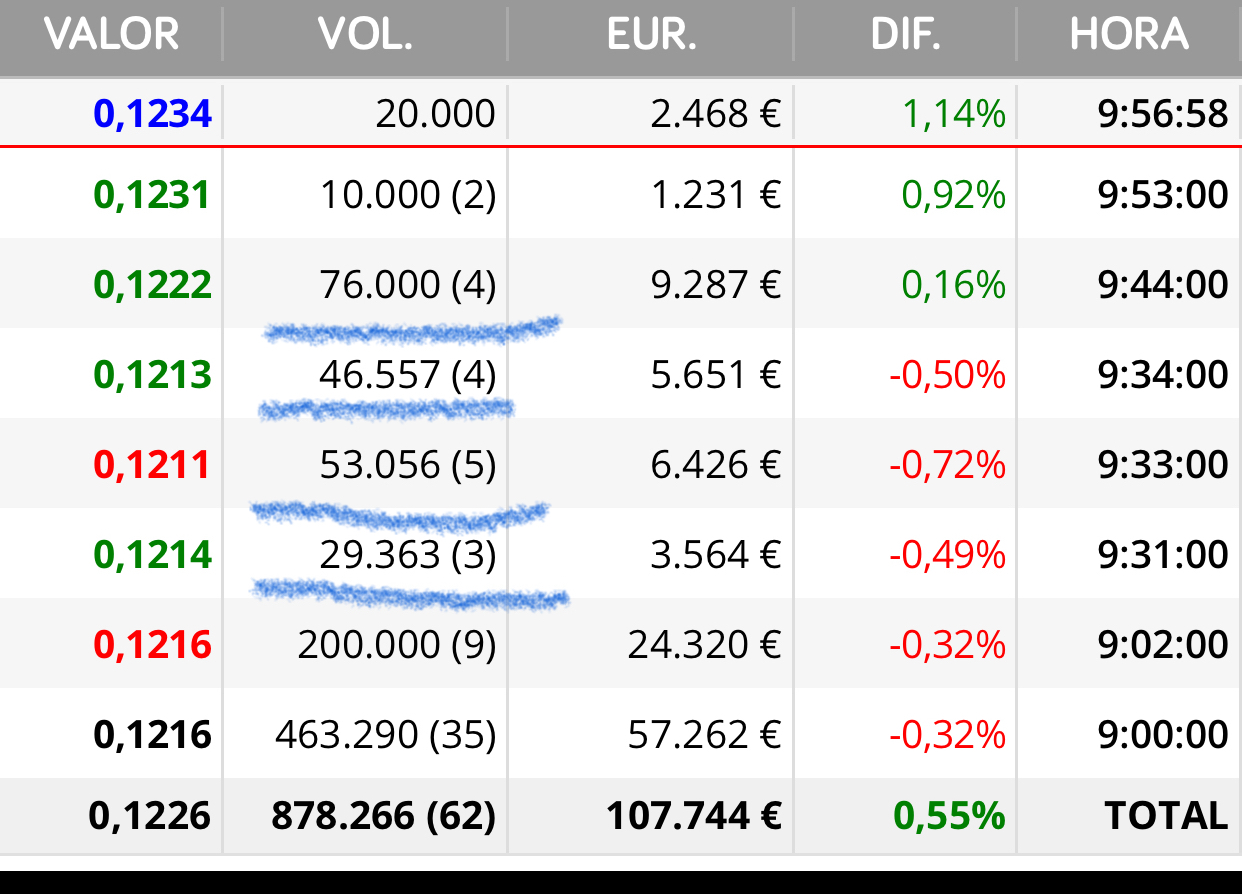Select the 9:02:00 time entry
The width and height of the screenshot is (1242, 894).
1162,645
